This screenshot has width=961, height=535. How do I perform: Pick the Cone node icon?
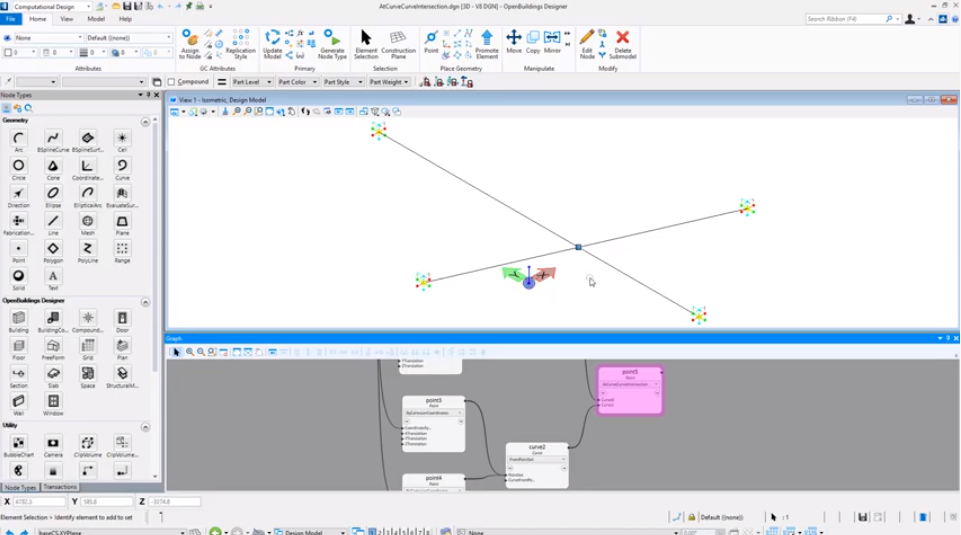53,166
